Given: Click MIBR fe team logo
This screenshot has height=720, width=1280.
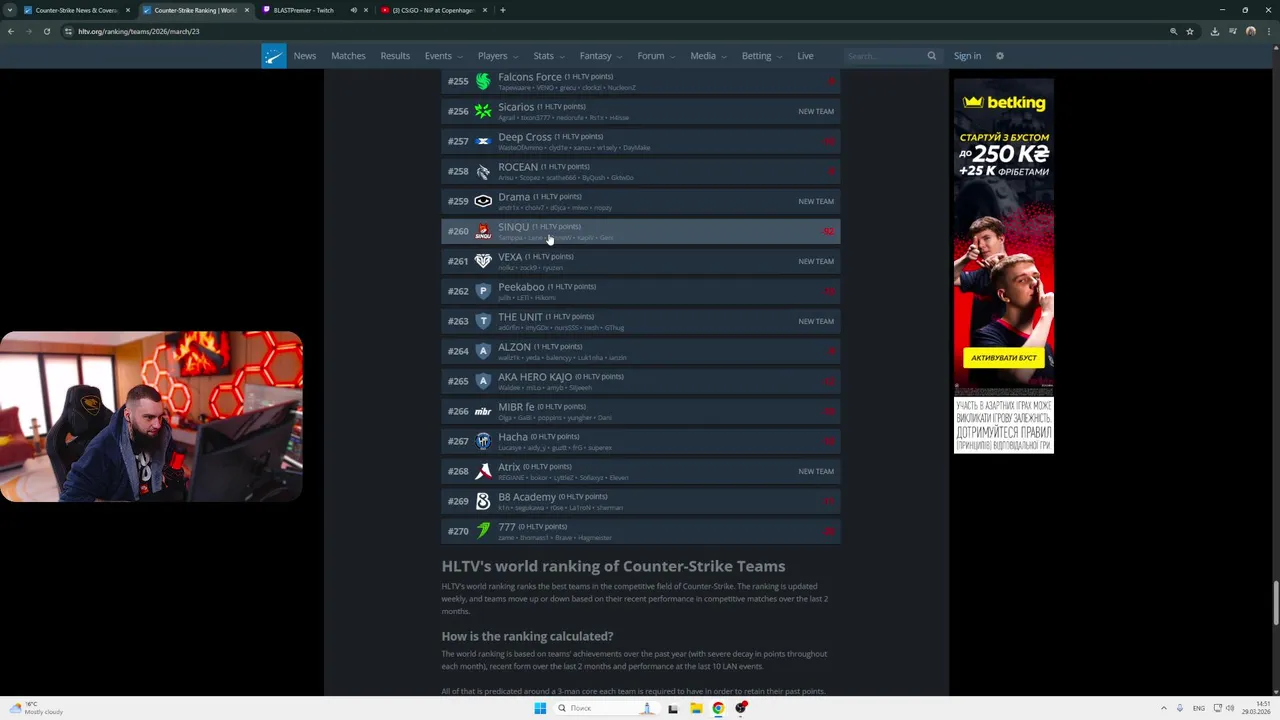Looking at the screenshot, I should (483, 411).
